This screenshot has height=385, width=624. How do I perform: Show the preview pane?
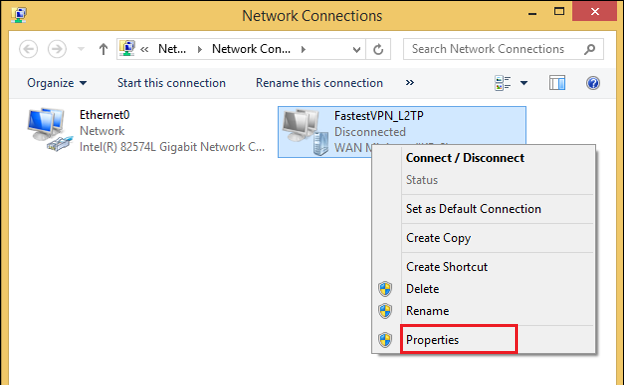[557, 83]
